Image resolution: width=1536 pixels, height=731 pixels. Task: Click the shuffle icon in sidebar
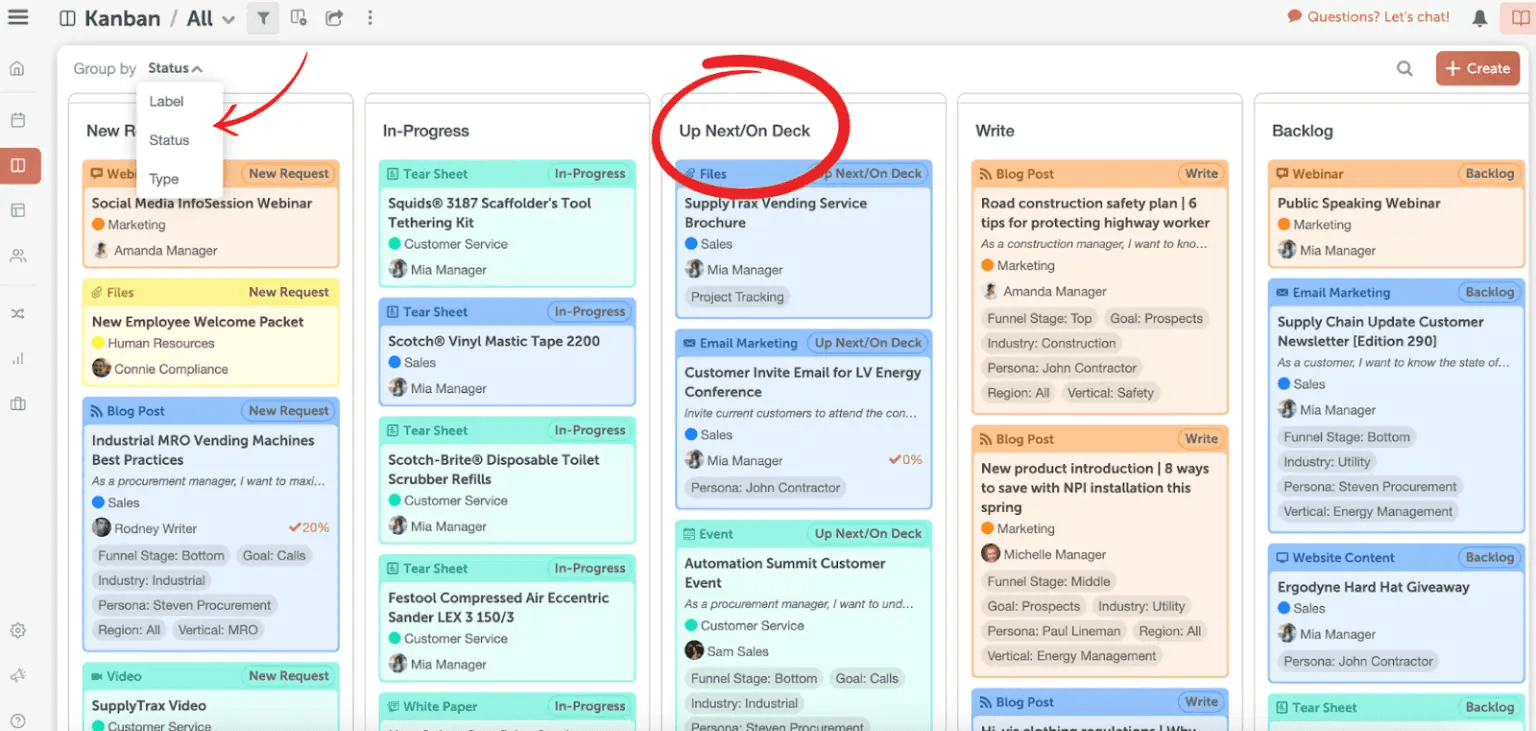pos(18,314)
